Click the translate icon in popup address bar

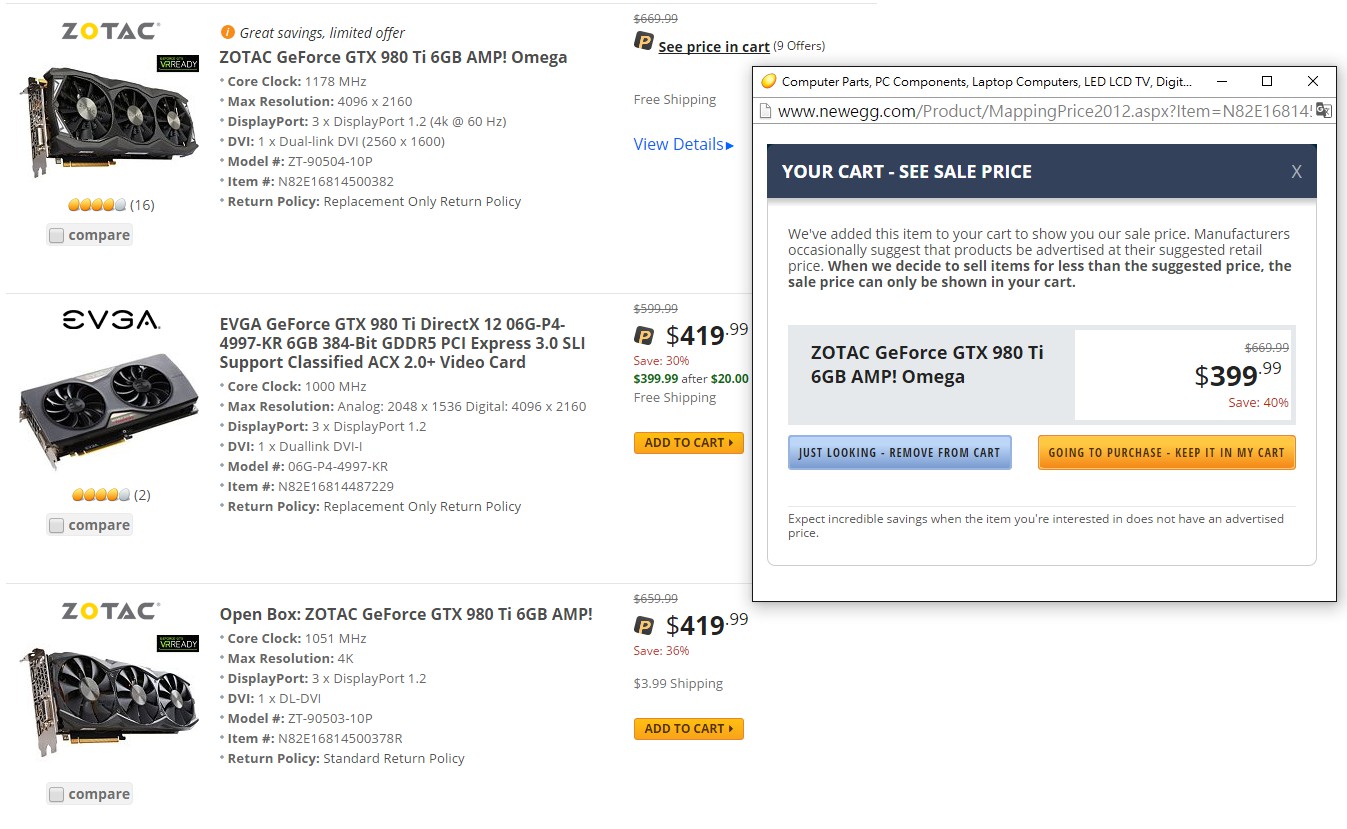[1322, 111]
